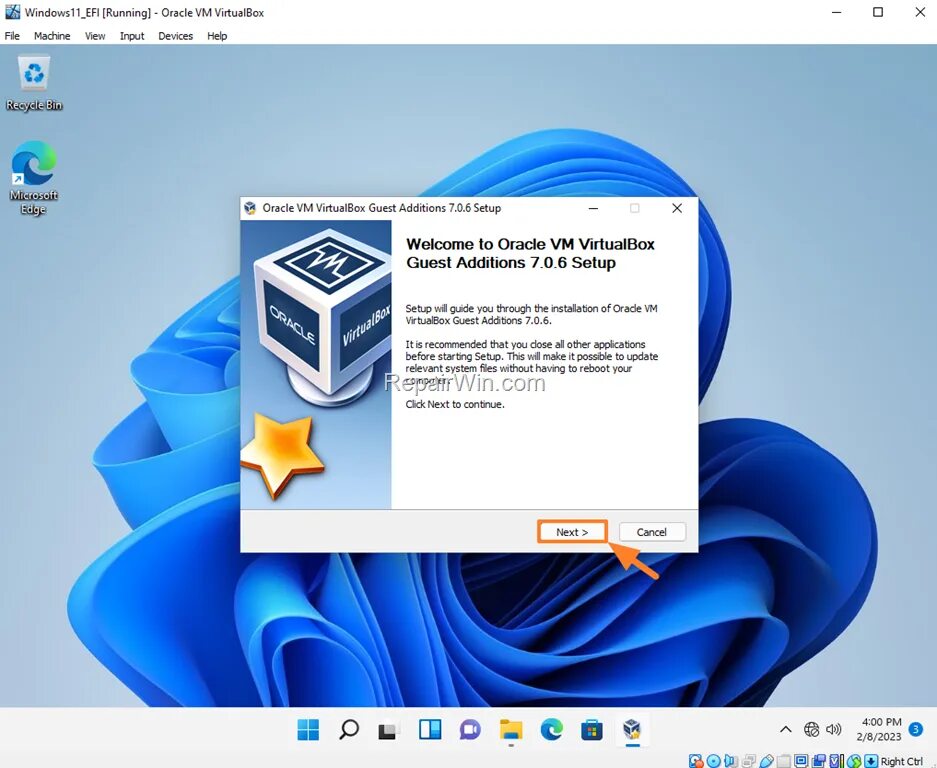
Task: Click the optical drive icon in VirtualBox status bar
Action: click(x=712, y=761)
